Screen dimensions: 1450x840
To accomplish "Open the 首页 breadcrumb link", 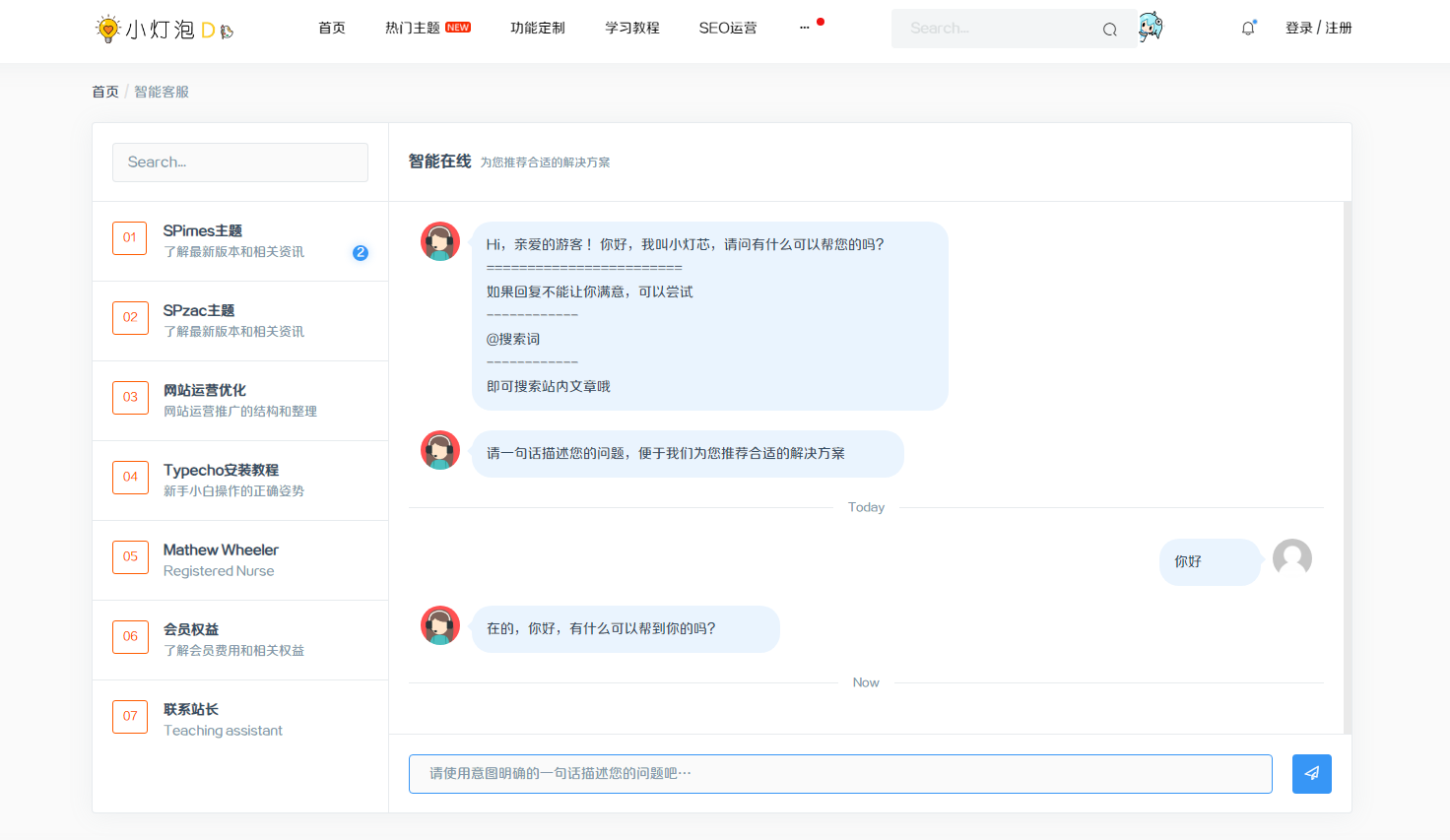I will pyautogui.click(x=105, y=91).
